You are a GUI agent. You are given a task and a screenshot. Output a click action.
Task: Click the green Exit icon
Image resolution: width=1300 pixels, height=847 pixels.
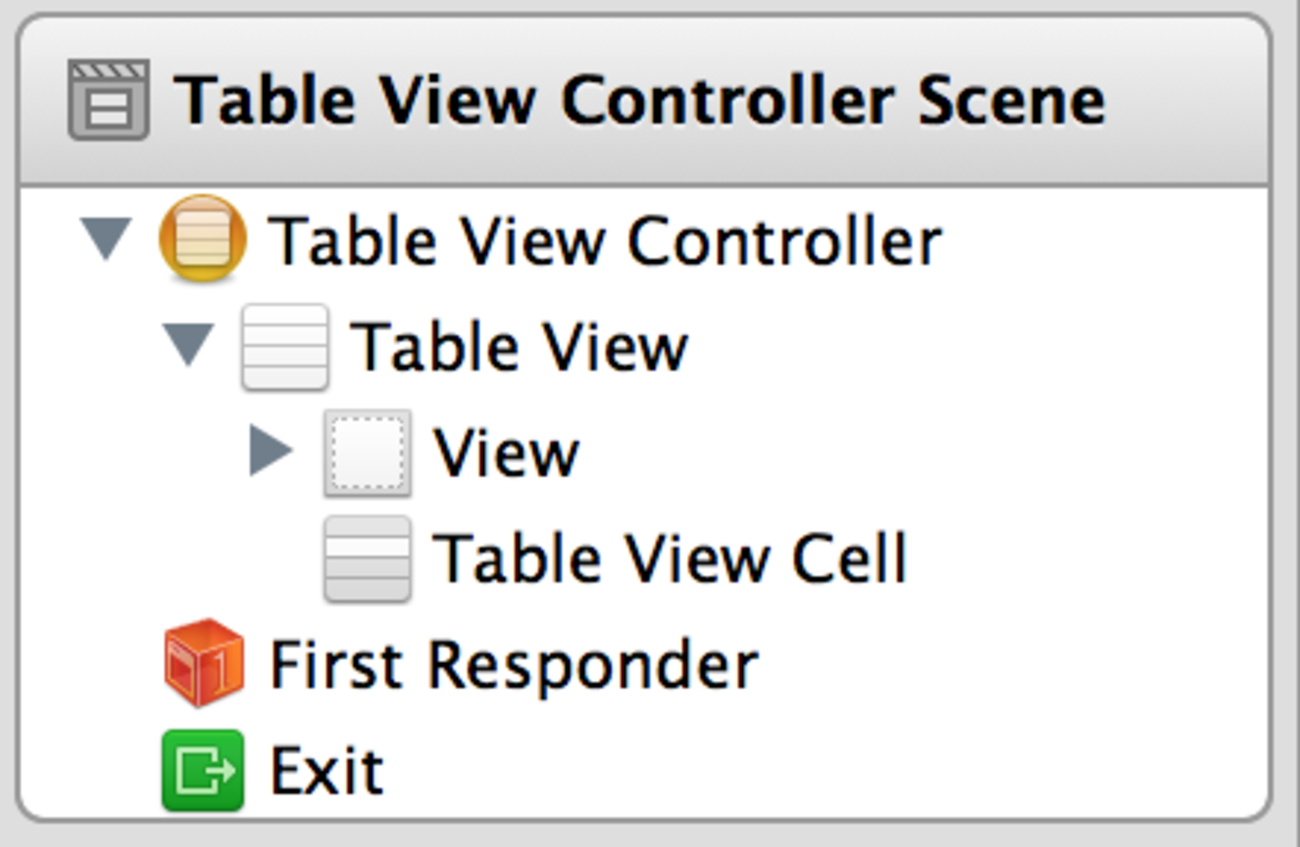click(203, 770)
